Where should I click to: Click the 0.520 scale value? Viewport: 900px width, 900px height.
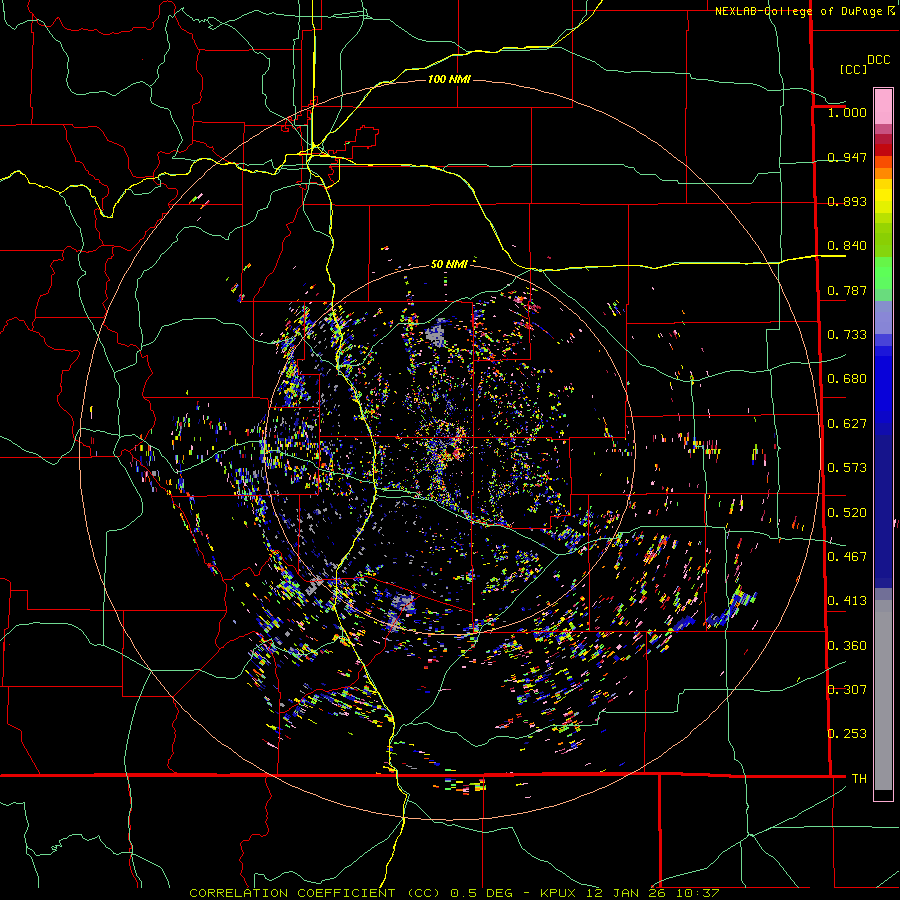pos(847,513)
